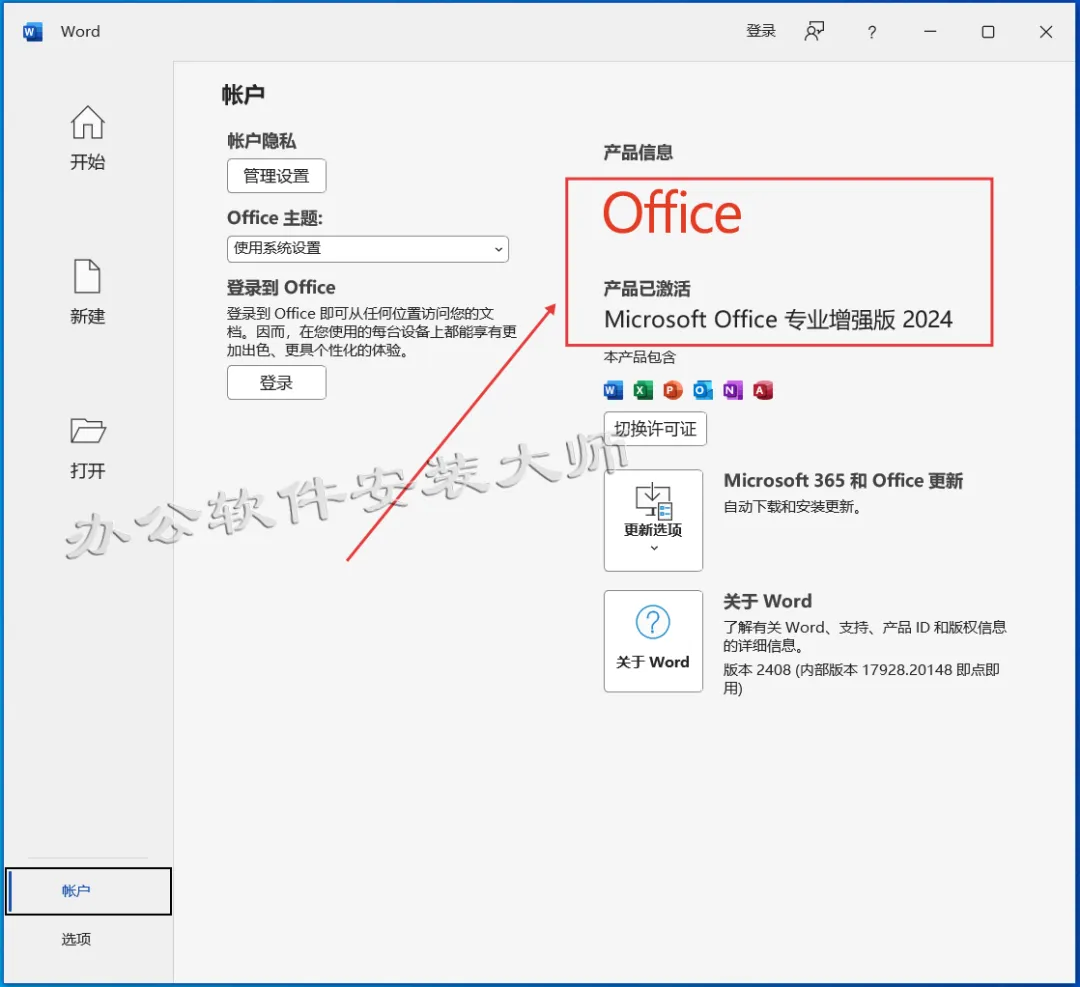The height and width of the screenshot is (987, 1080).
Task: Open 选项 options from the sidebar
Action: click(76, 939)
